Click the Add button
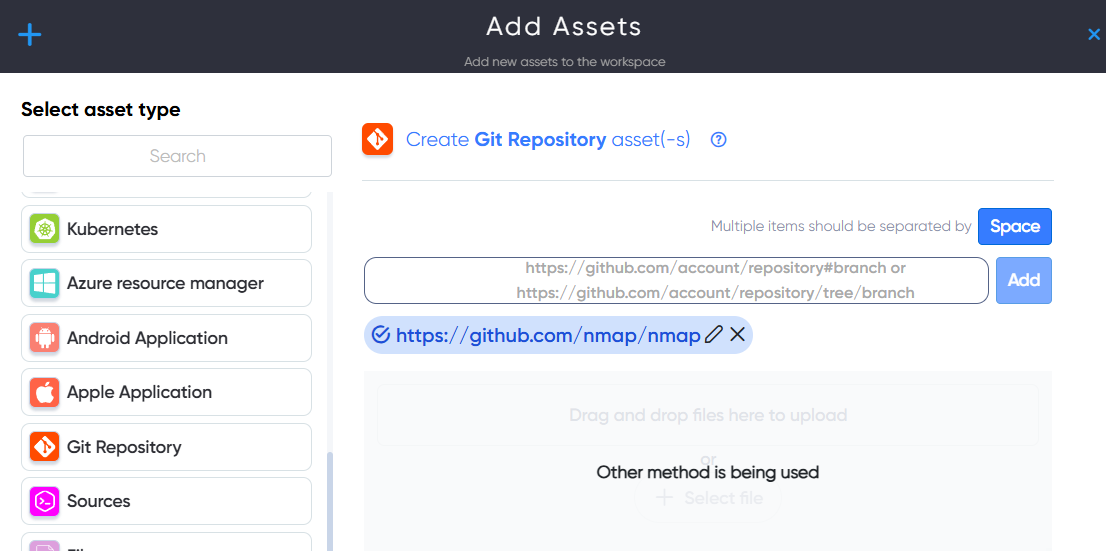This screenshot has width=1106, height=551. [x=1023, y=281]
